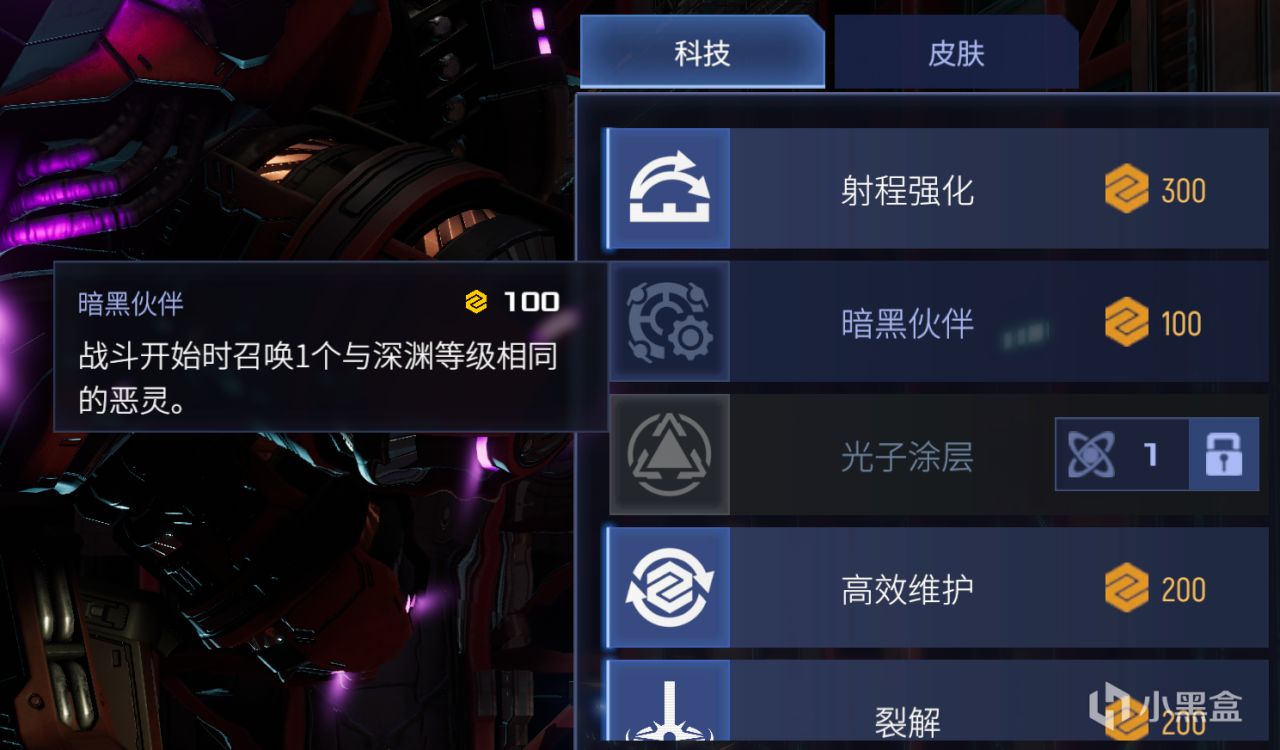1280x750 pixels.
Task: Select the 高效维护 recycle icon
Action: coord(668,588)
